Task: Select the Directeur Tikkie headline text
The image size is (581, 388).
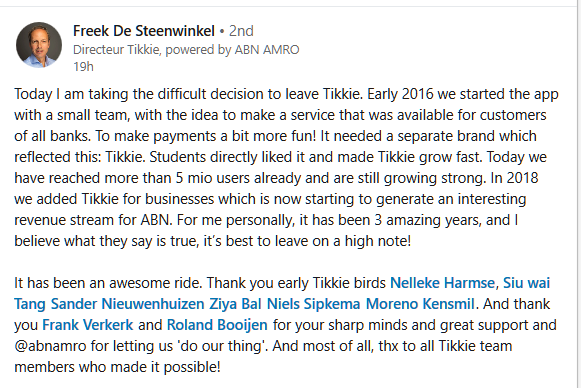Action: [186, 50]
